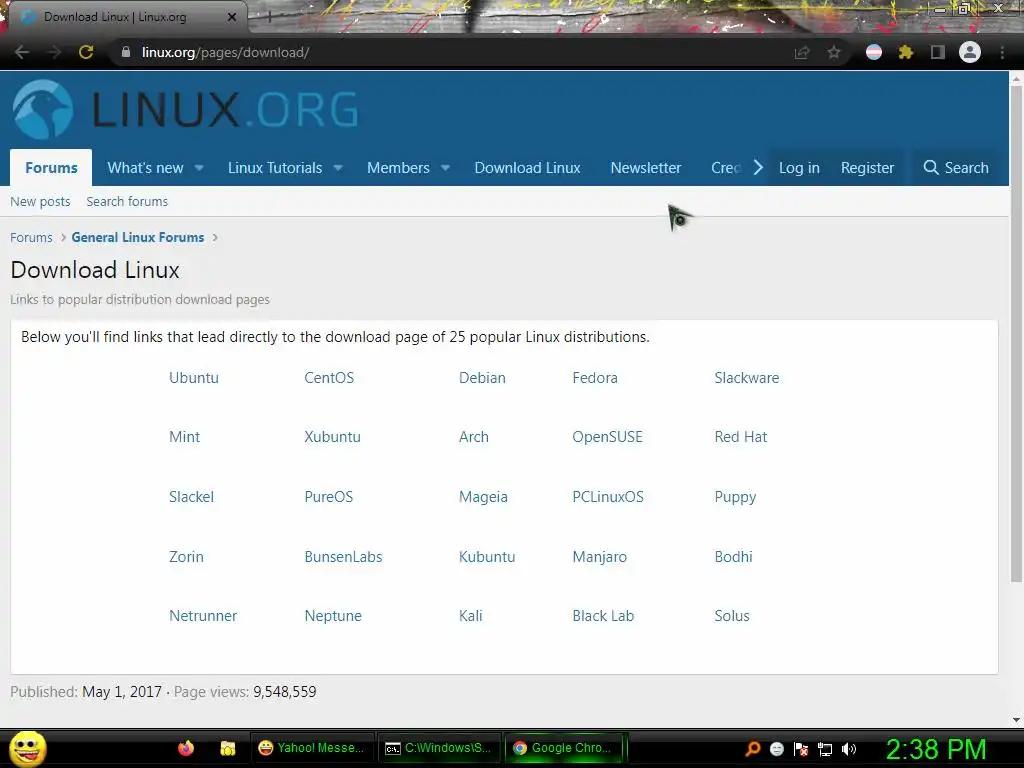Reload the page with the refresh icon
Image resolution: width=1024 pixels, height=768 pixels.
tap(86, 52)
